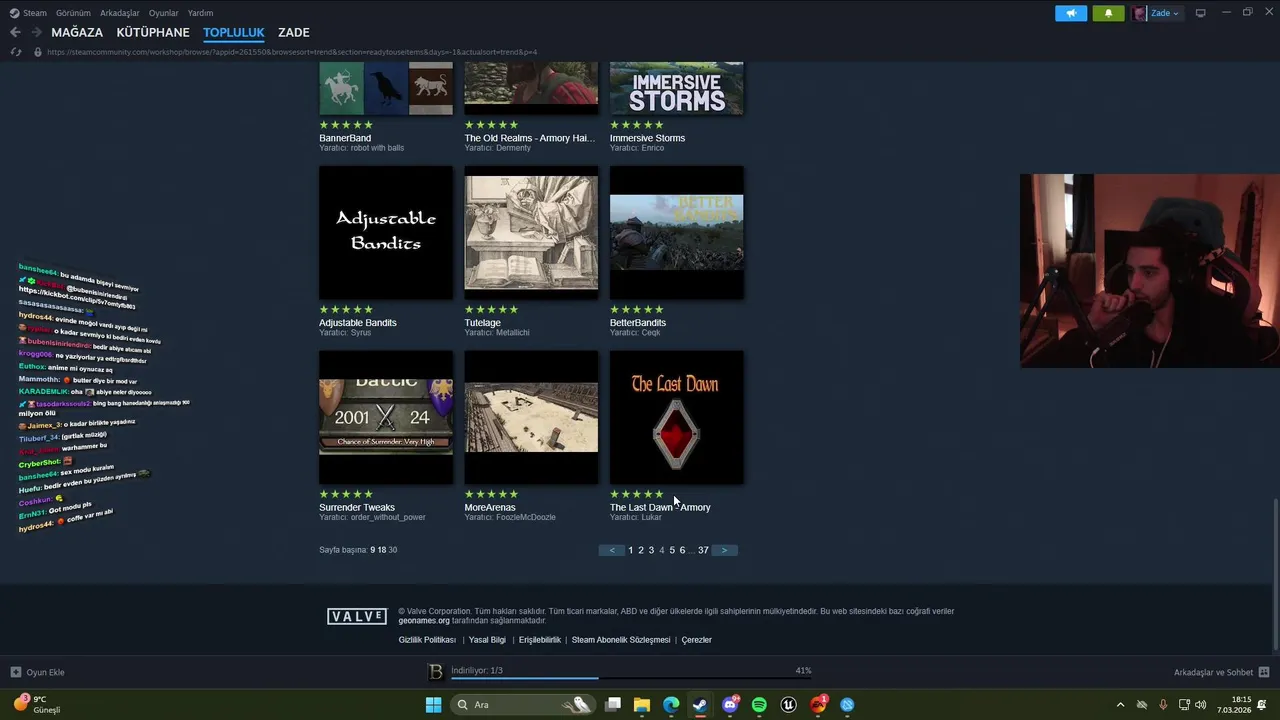This screenshot has width=1280, height=720.
Task: Open the Arkadaşlar menu
Action: [x=120, y=13]
